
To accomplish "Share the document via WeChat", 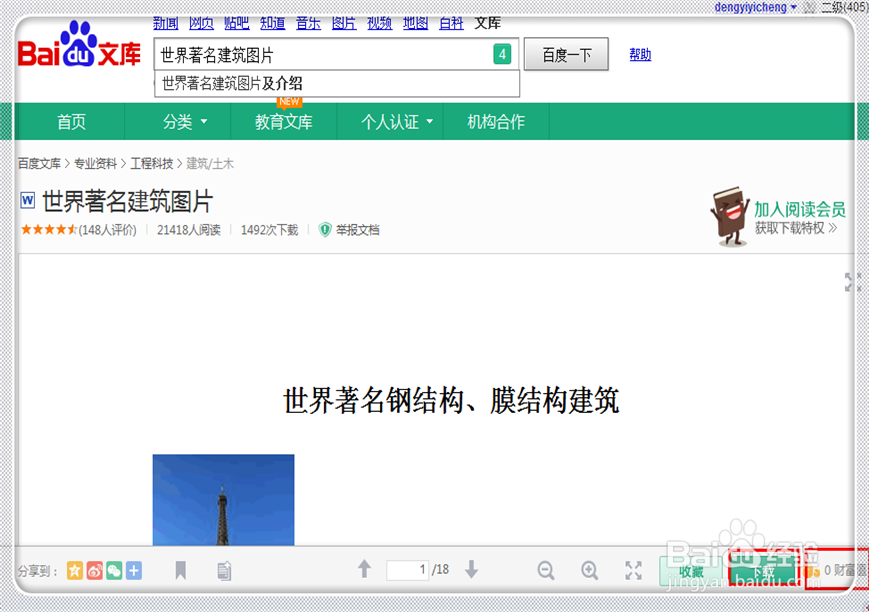I will tap(114, 570).
